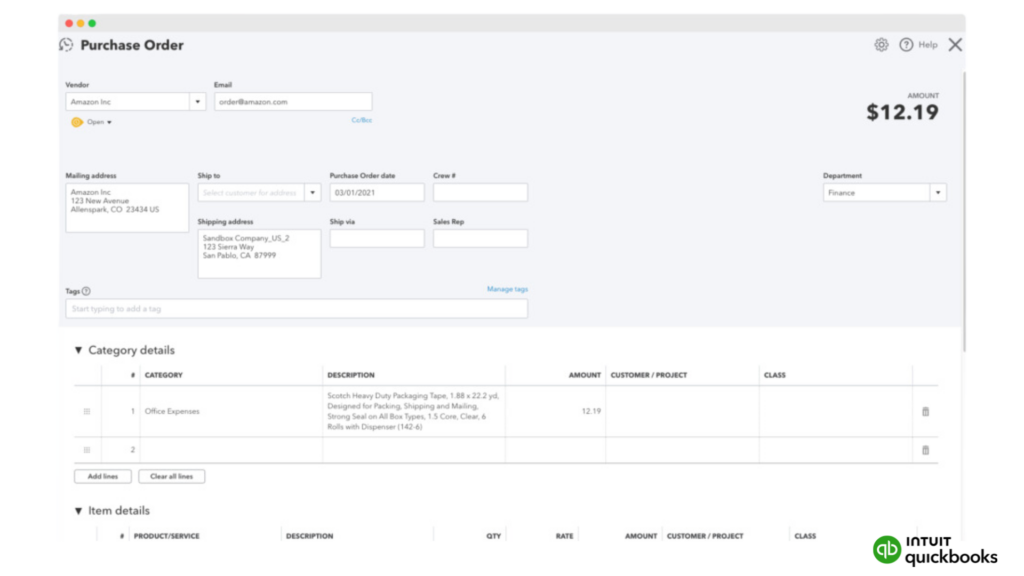1024x576 pixels.
Task: Delete category line 1 with trash icon
Action: click(x=925, y=411)
